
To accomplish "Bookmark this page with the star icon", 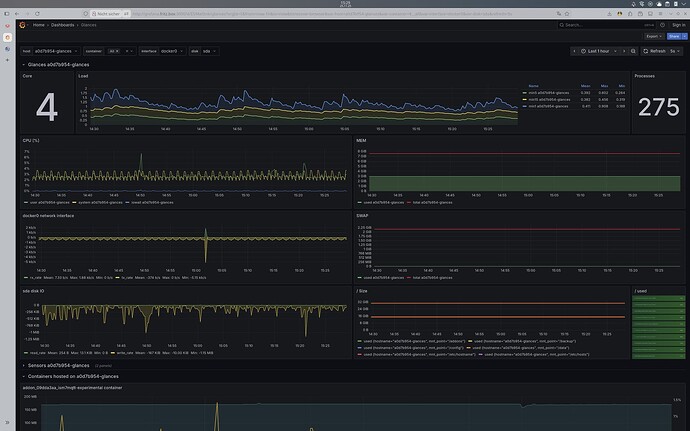I will [567, 14].
